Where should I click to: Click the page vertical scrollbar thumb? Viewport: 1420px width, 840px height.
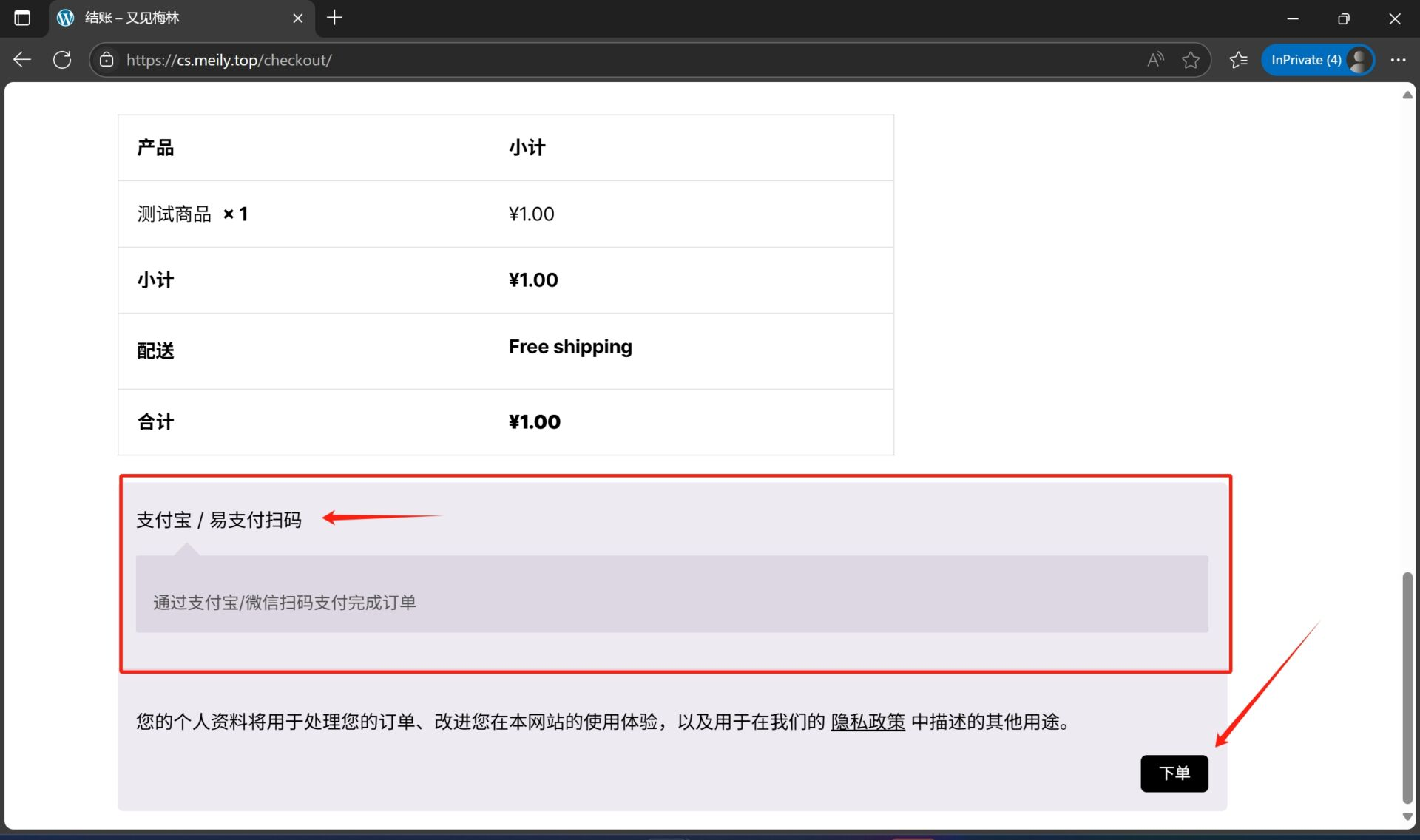[x=1407, y=688]
